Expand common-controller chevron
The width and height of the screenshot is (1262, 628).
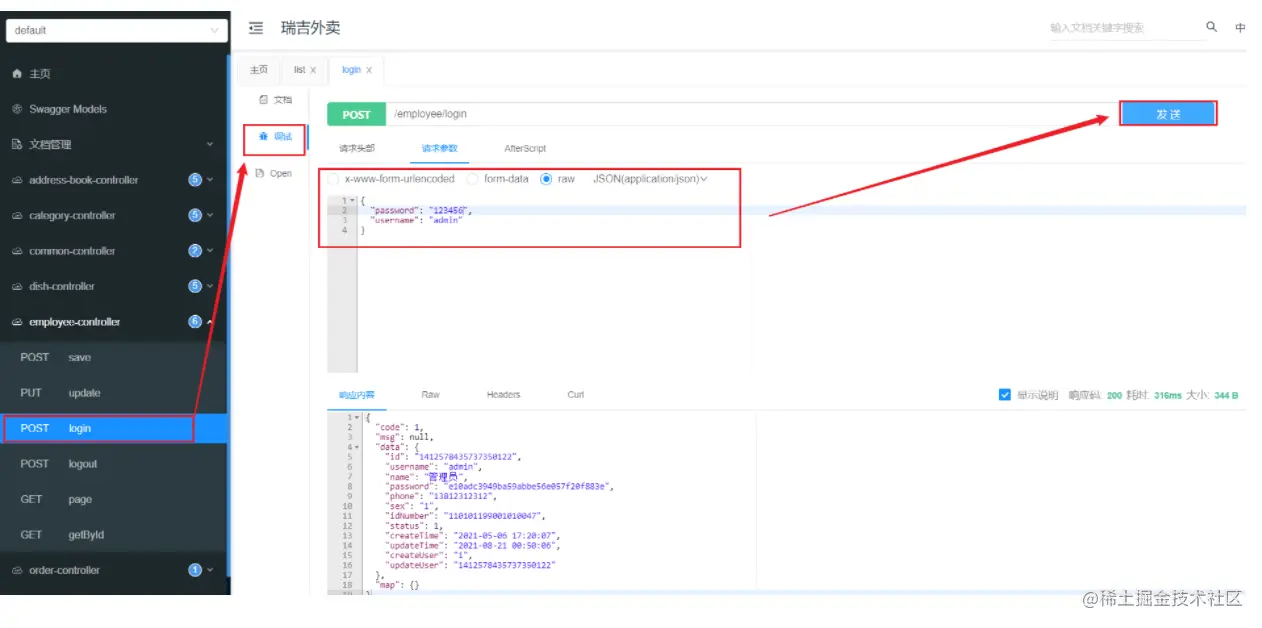(210, 251)
